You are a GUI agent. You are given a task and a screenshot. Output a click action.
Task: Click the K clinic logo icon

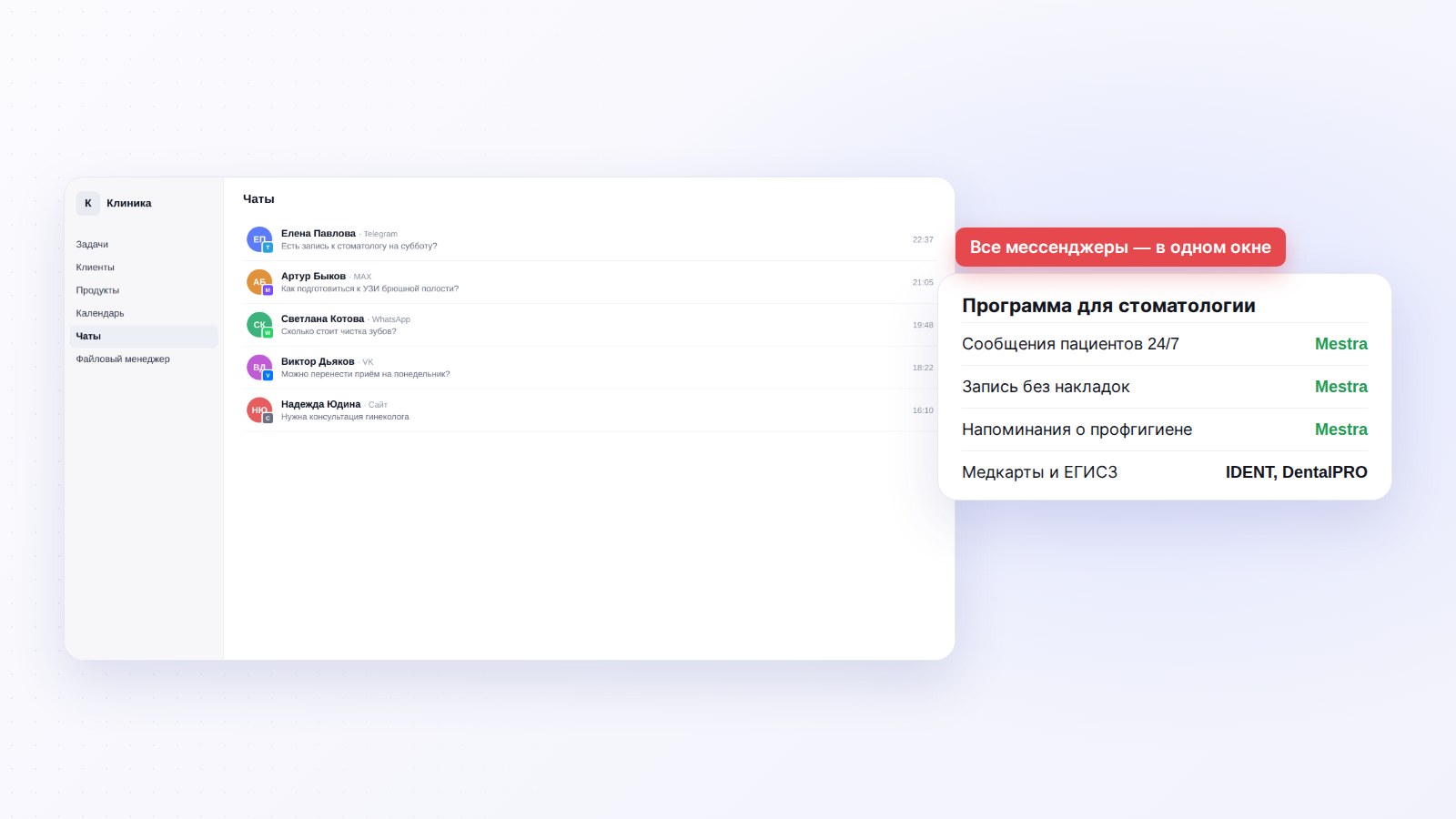coord(88,203)
